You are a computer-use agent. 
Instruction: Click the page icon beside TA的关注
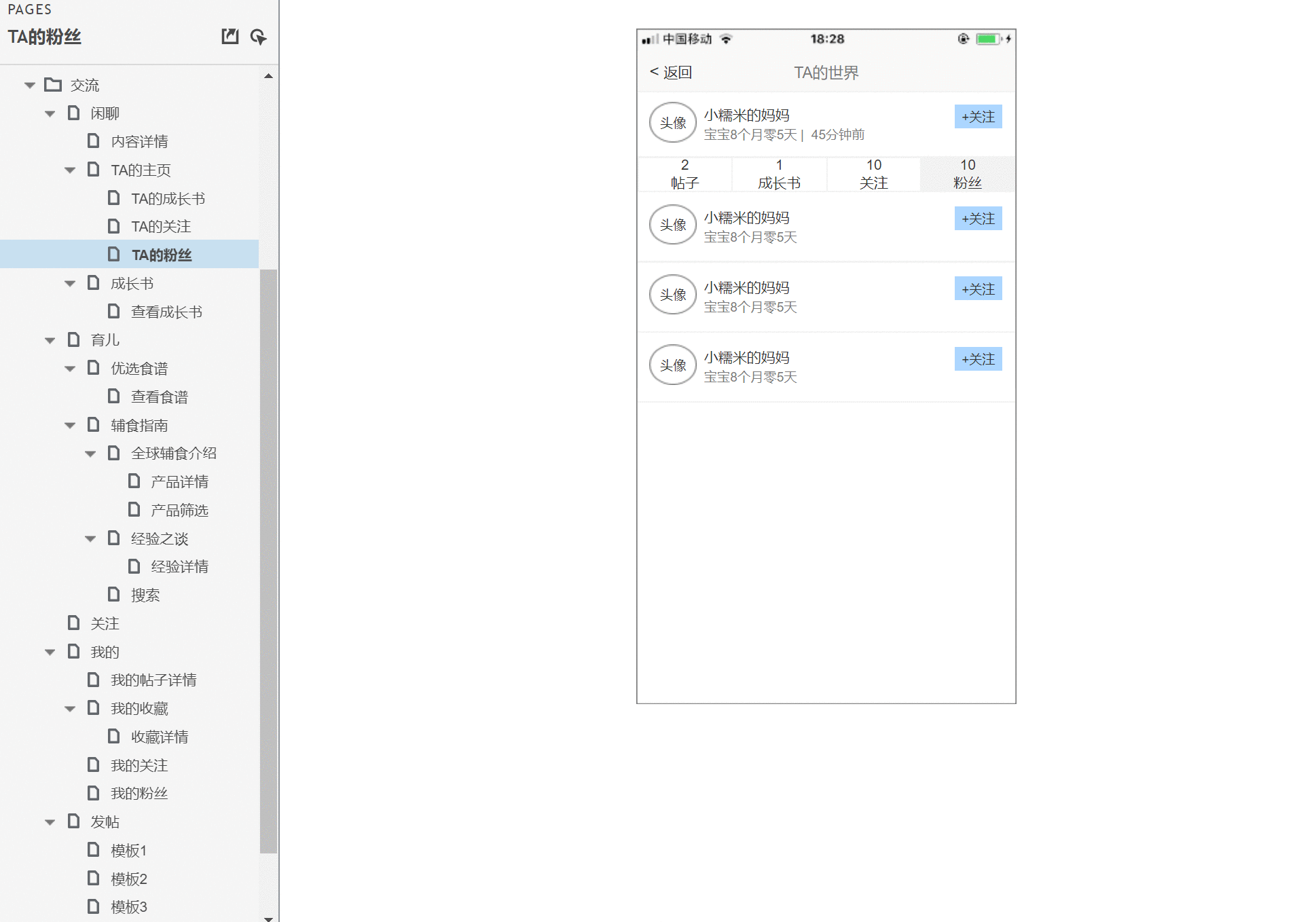tap(114, 226)
